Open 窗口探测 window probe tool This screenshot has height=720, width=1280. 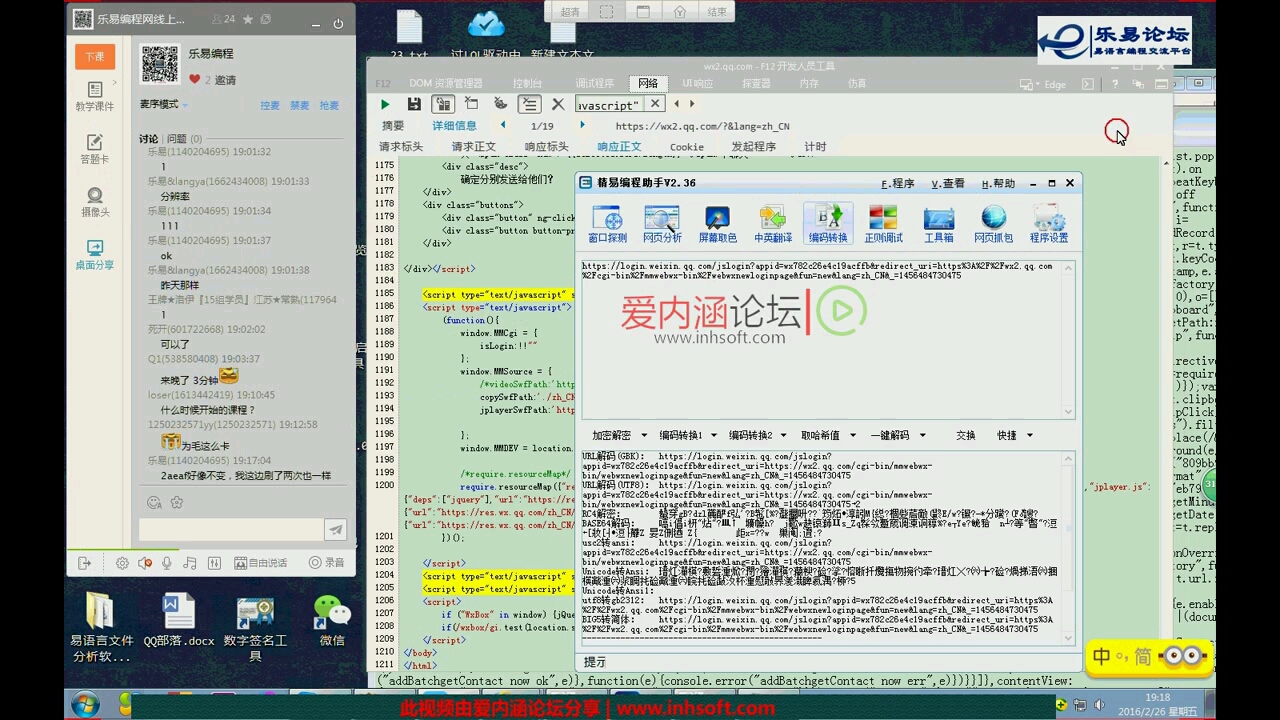(607, 224)
